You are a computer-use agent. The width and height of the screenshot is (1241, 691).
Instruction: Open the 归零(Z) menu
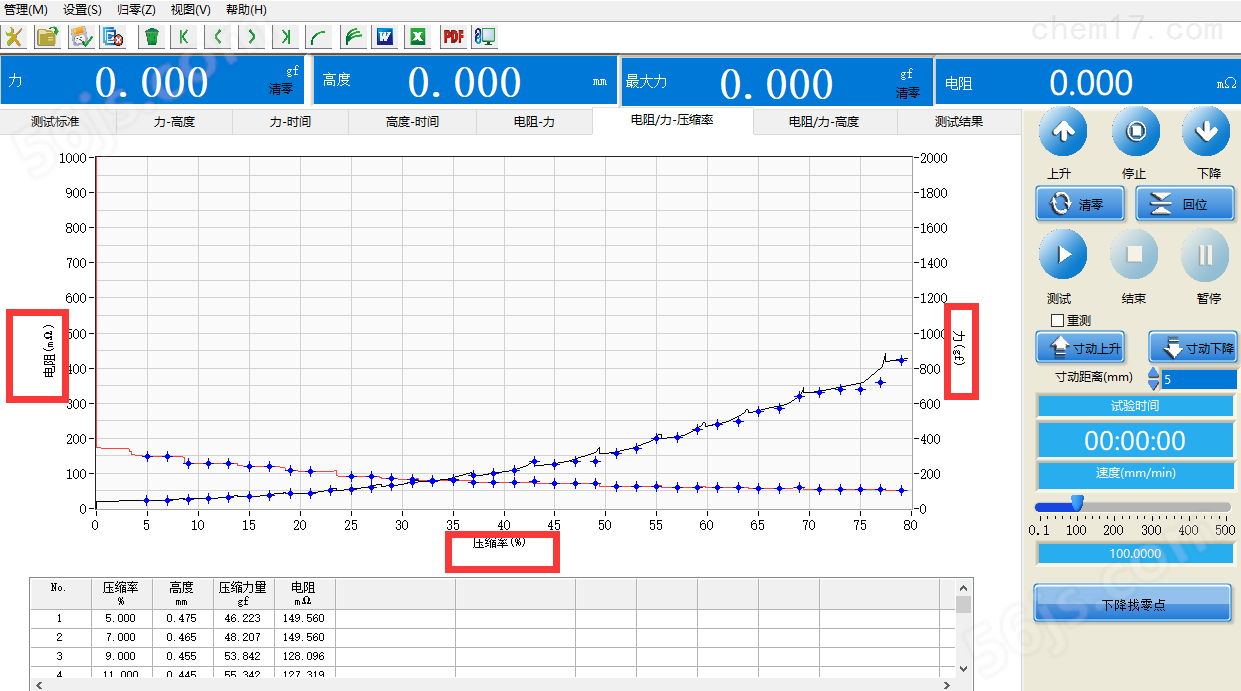(x=136, y=9)
